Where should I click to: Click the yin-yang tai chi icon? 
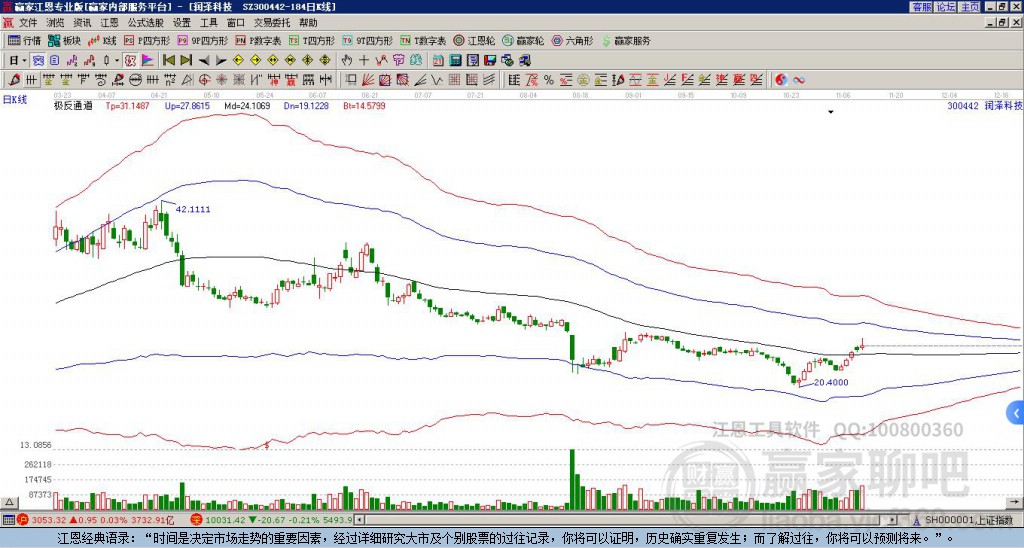pos(781,80)
